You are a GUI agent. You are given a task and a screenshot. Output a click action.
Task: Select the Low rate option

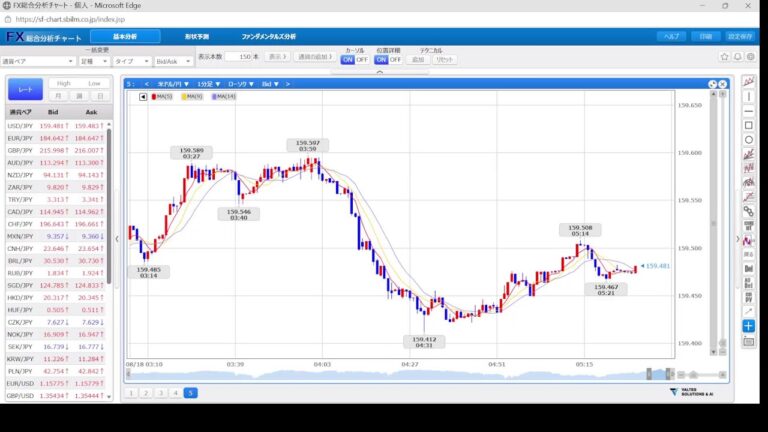(94, 84)
